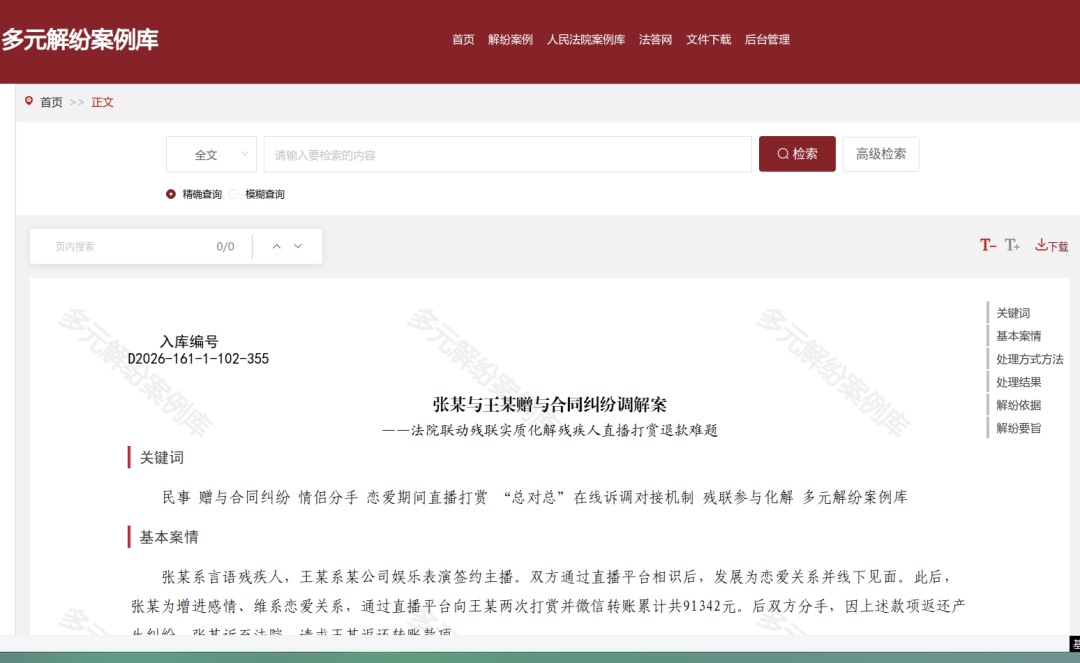1080x663 pixels.
Task: Increase font size with T+ icon
Action: [1012, 245]
